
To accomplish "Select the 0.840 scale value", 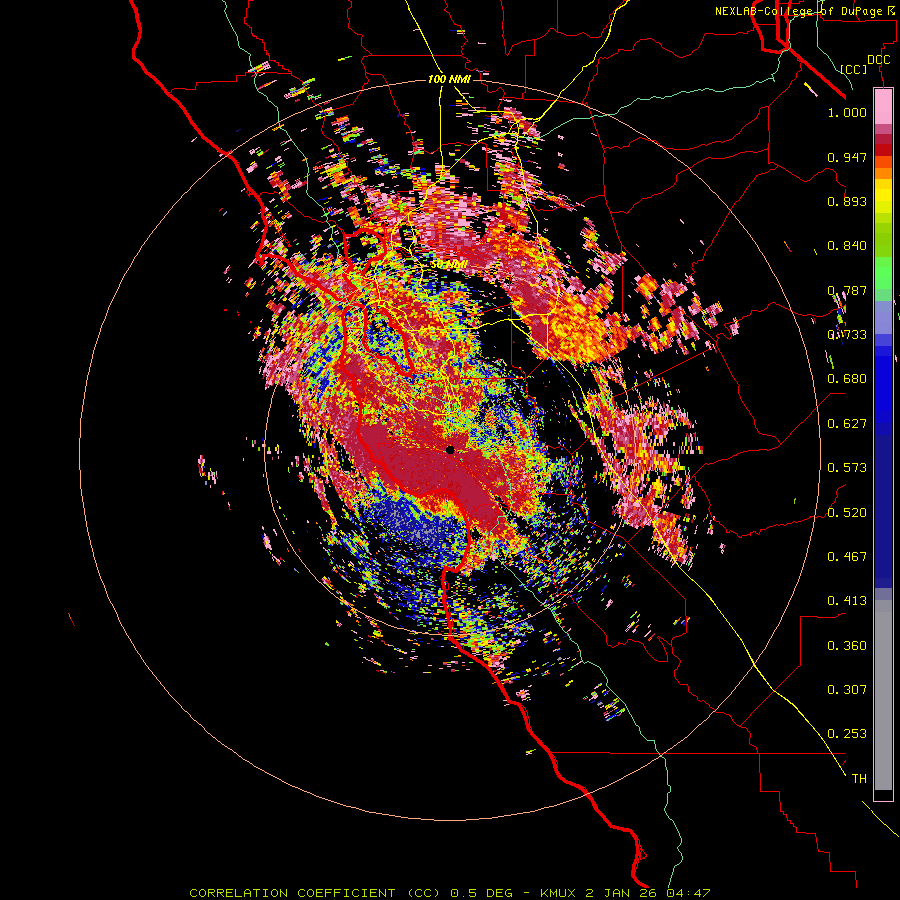I will [847, 246].
